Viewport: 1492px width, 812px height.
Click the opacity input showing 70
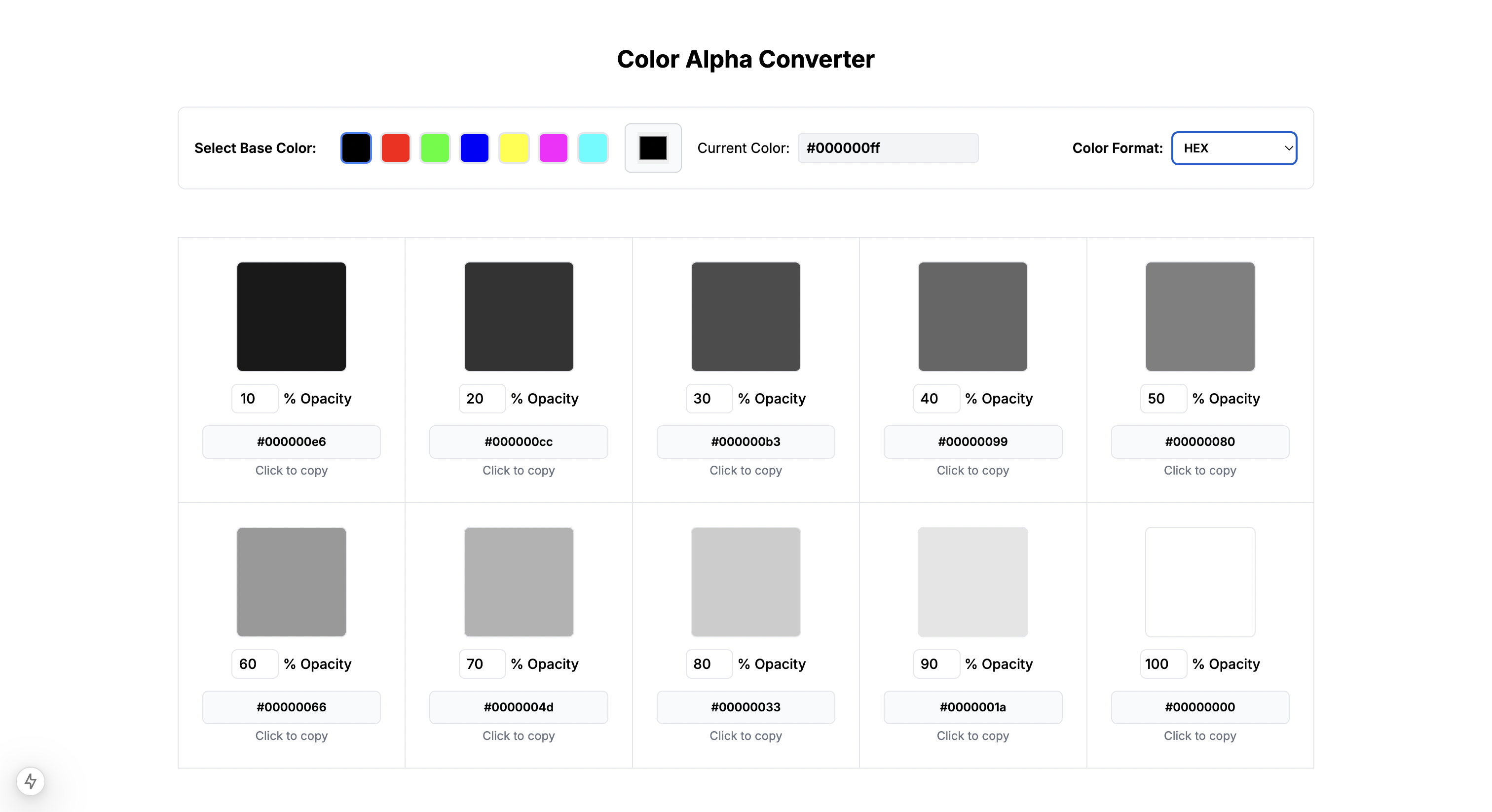click(482, 664)
